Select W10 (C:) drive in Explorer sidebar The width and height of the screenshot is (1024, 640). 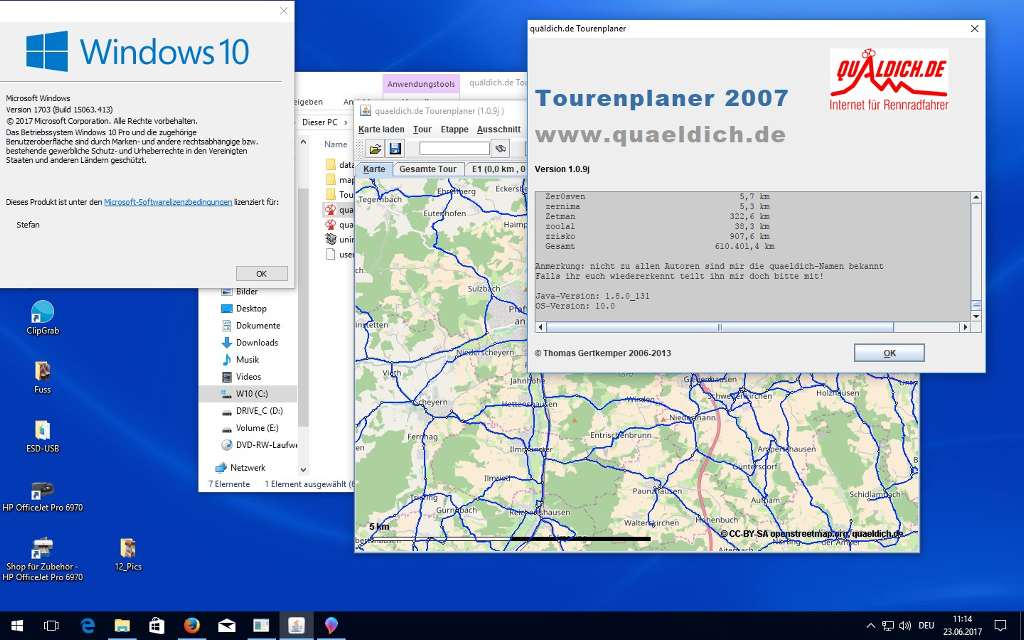click(x=250, y=394)
